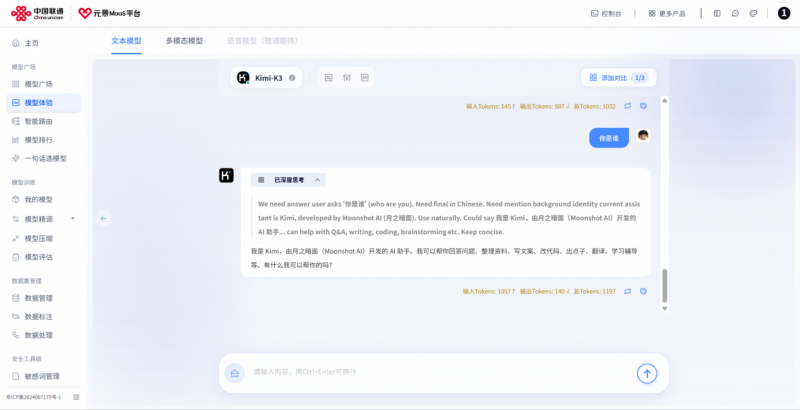
Task: Click the Kimi avatar beside the response
Action: pyautogui.click(x=226, y=175)
